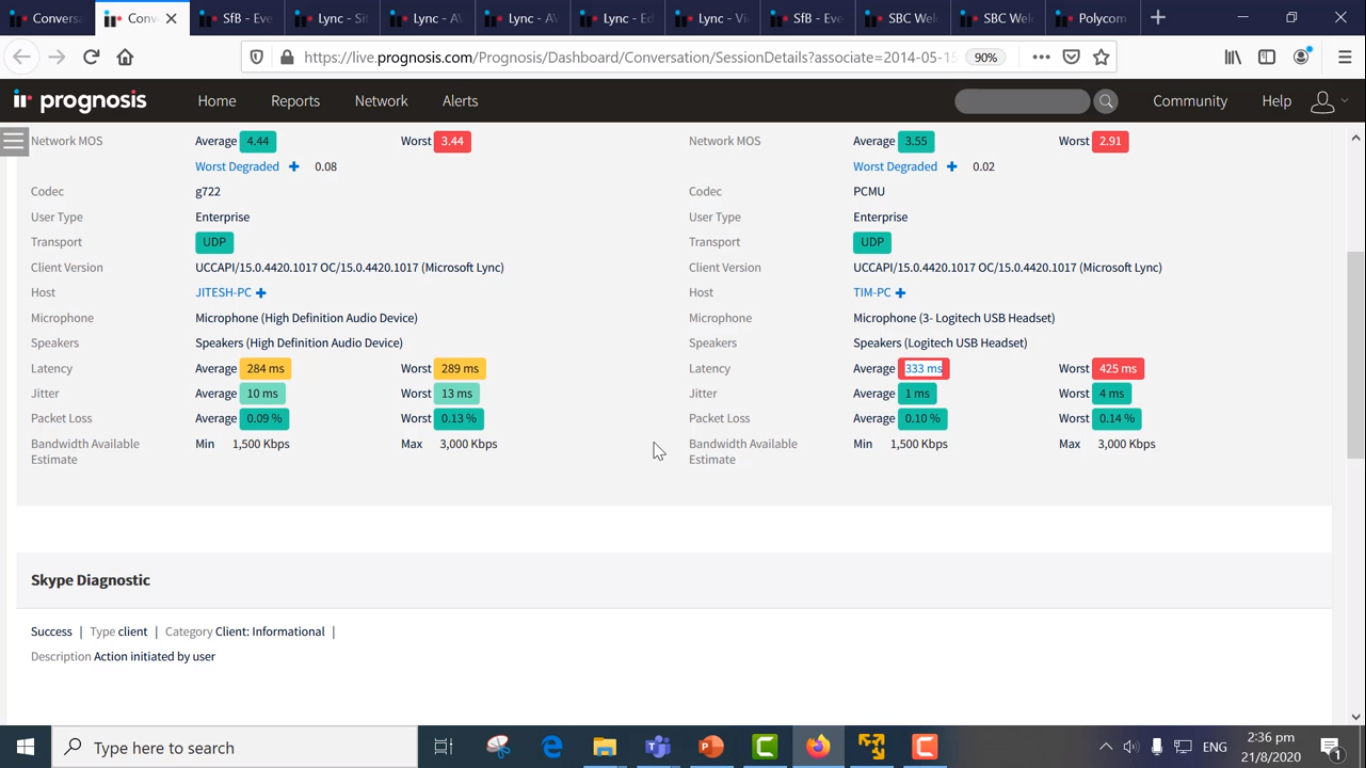Open the Firefox library icon
The height and width of the screenshot is (768, 1366).
click(x=1233, y=57)
